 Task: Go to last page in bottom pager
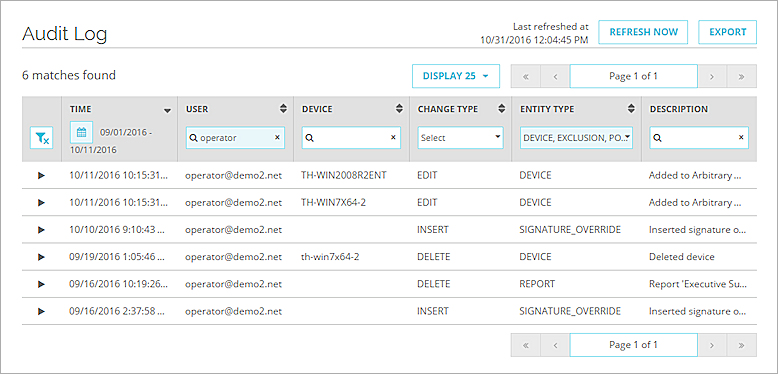742,345
